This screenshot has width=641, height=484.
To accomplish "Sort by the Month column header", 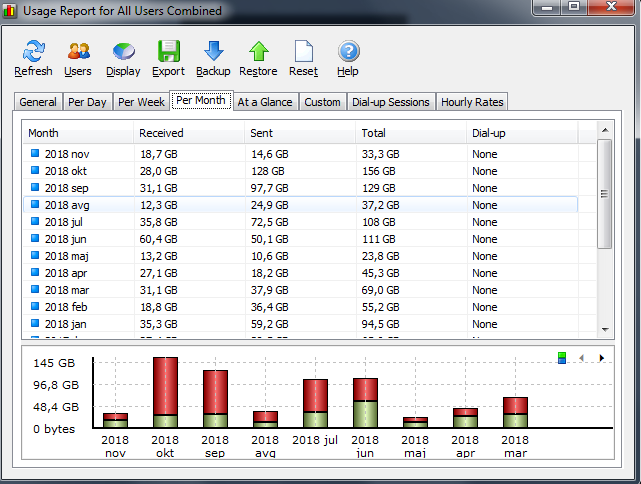I will (78, 133).
